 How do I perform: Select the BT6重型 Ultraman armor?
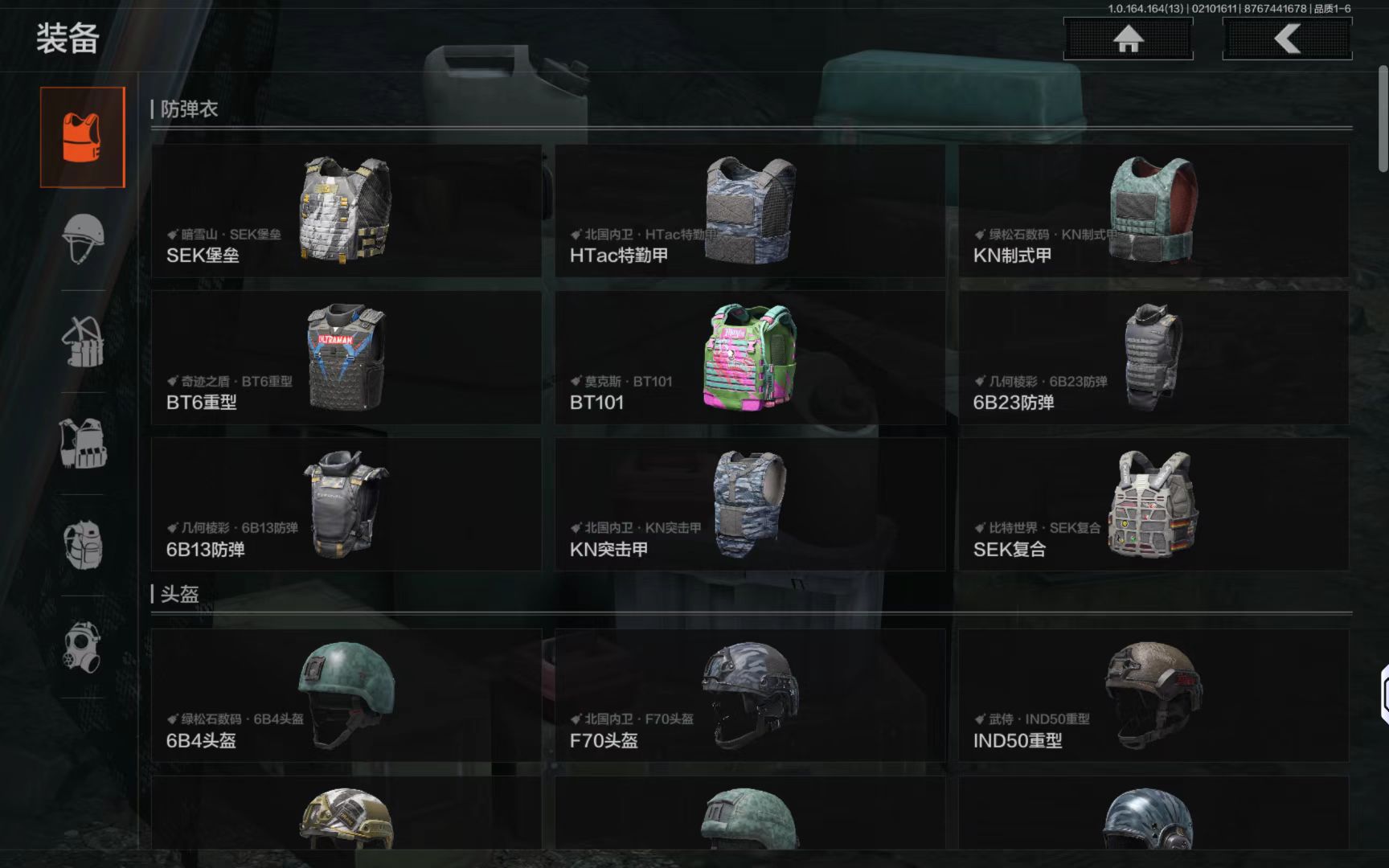coord(346,358)
